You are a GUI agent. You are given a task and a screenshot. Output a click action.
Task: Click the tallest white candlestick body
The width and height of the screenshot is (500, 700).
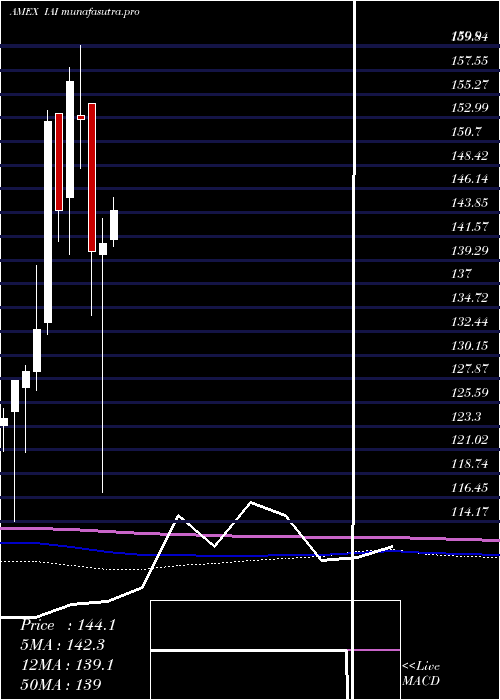point(48,222)
